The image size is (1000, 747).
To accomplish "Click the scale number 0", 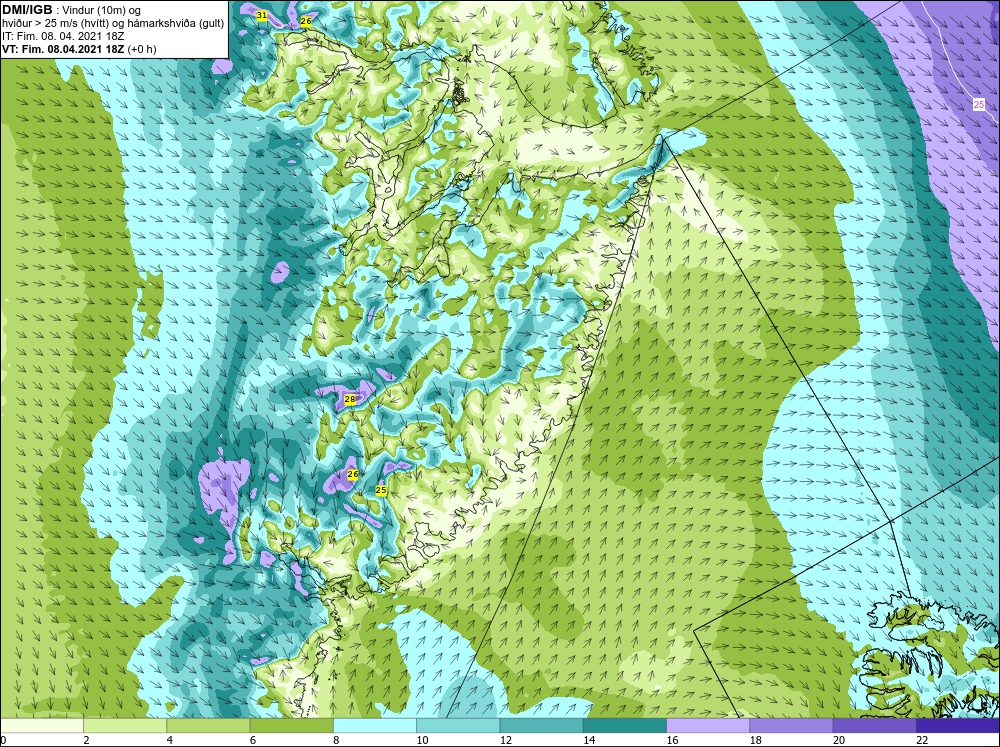I will coord(3,740).
